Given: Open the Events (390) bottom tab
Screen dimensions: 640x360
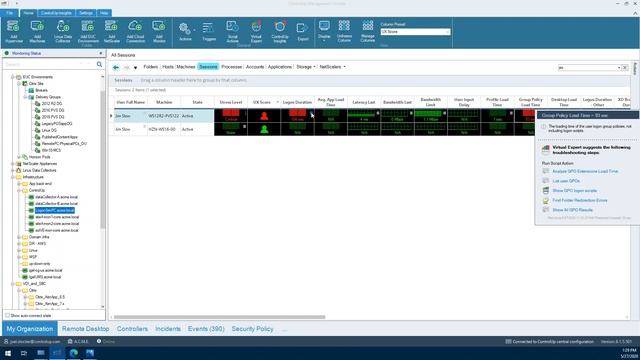Looking at the screenshot, I should pyautogui.click(x=206, y=329).
